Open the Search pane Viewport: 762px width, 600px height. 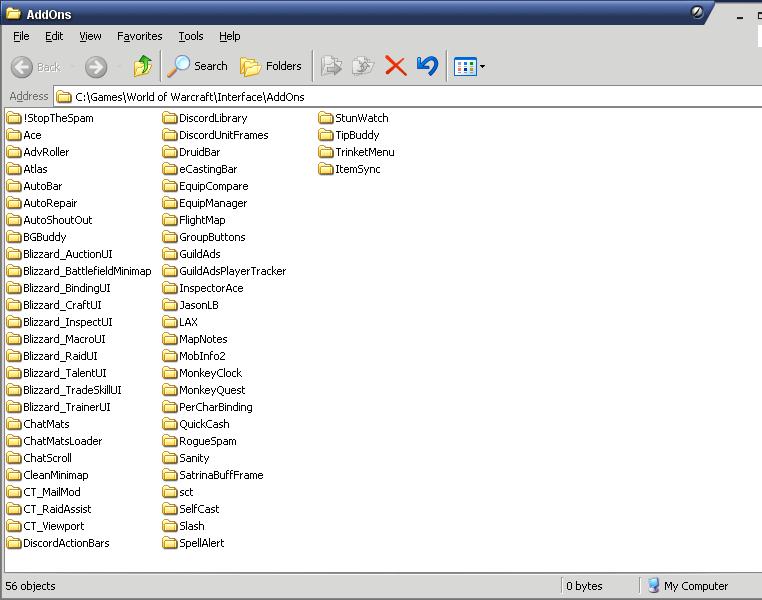(197, 66)
